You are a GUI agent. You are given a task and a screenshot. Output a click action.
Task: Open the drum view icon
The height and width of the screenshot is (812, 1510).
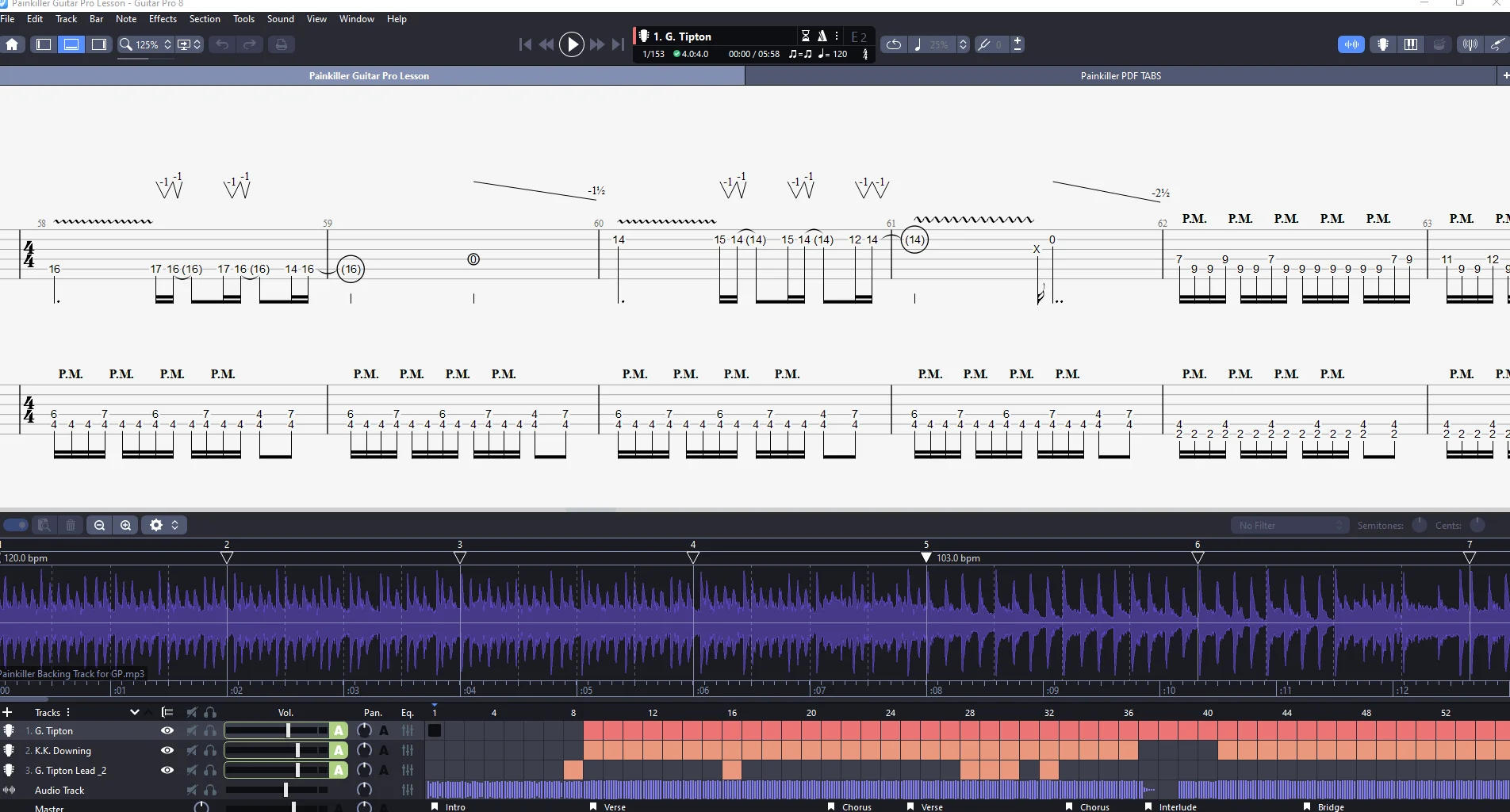1439,44
